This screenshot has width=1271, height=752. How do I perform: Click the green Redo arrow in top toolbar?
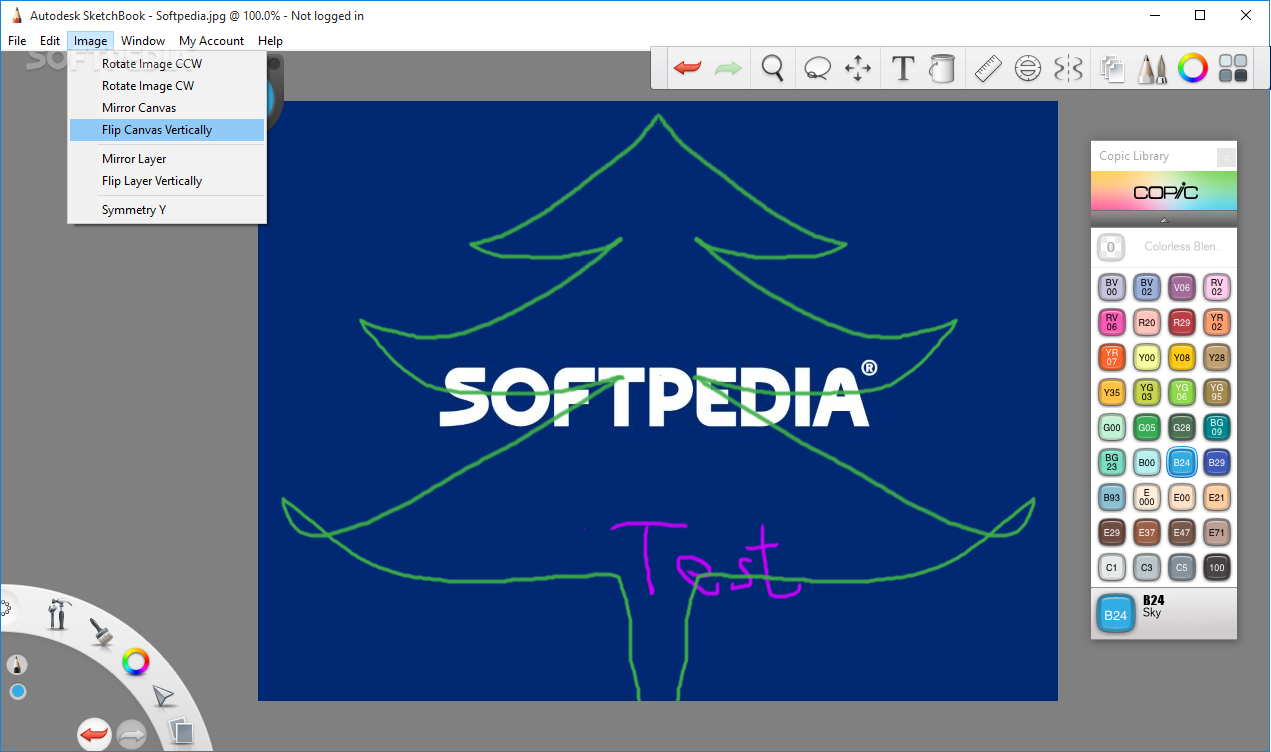pos(728,68)
